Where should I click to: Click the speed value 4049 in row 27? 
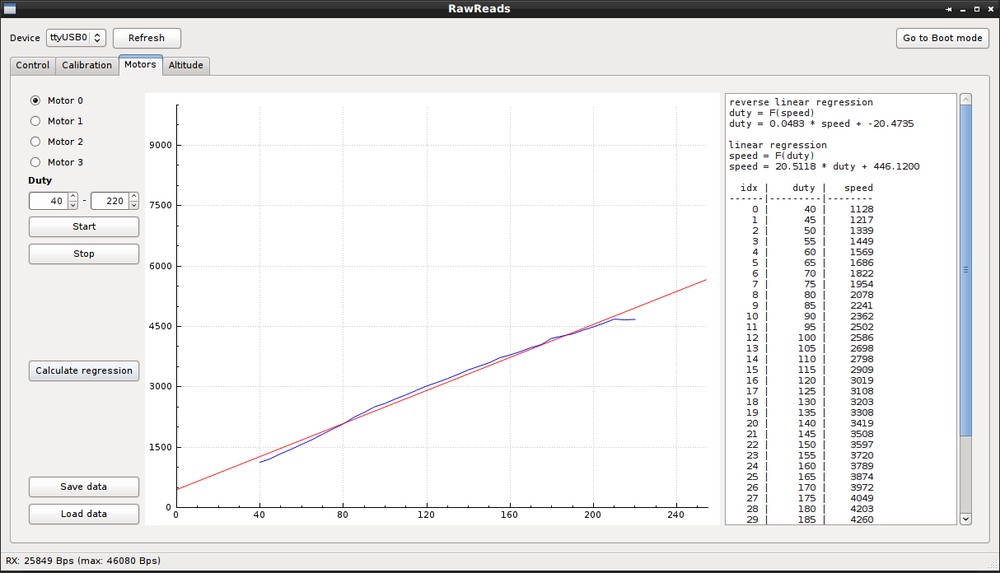coord(862,498)
